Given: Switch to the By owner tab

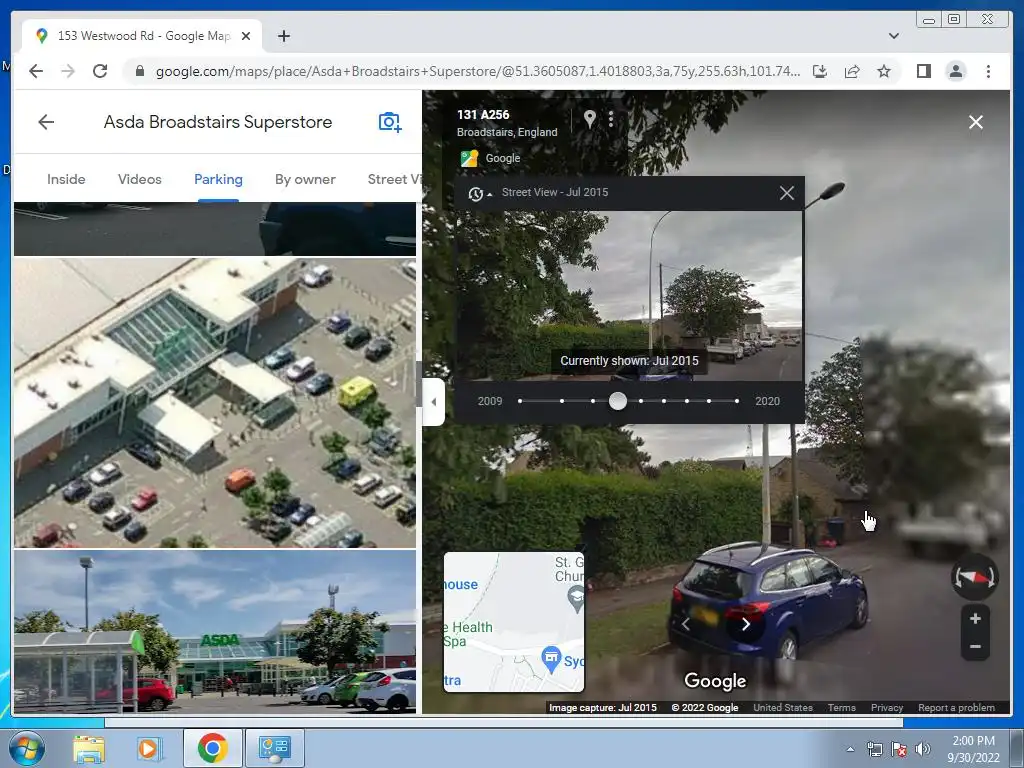Looking at the screenshot, I should pyautogui.click(x=305, y=179).
